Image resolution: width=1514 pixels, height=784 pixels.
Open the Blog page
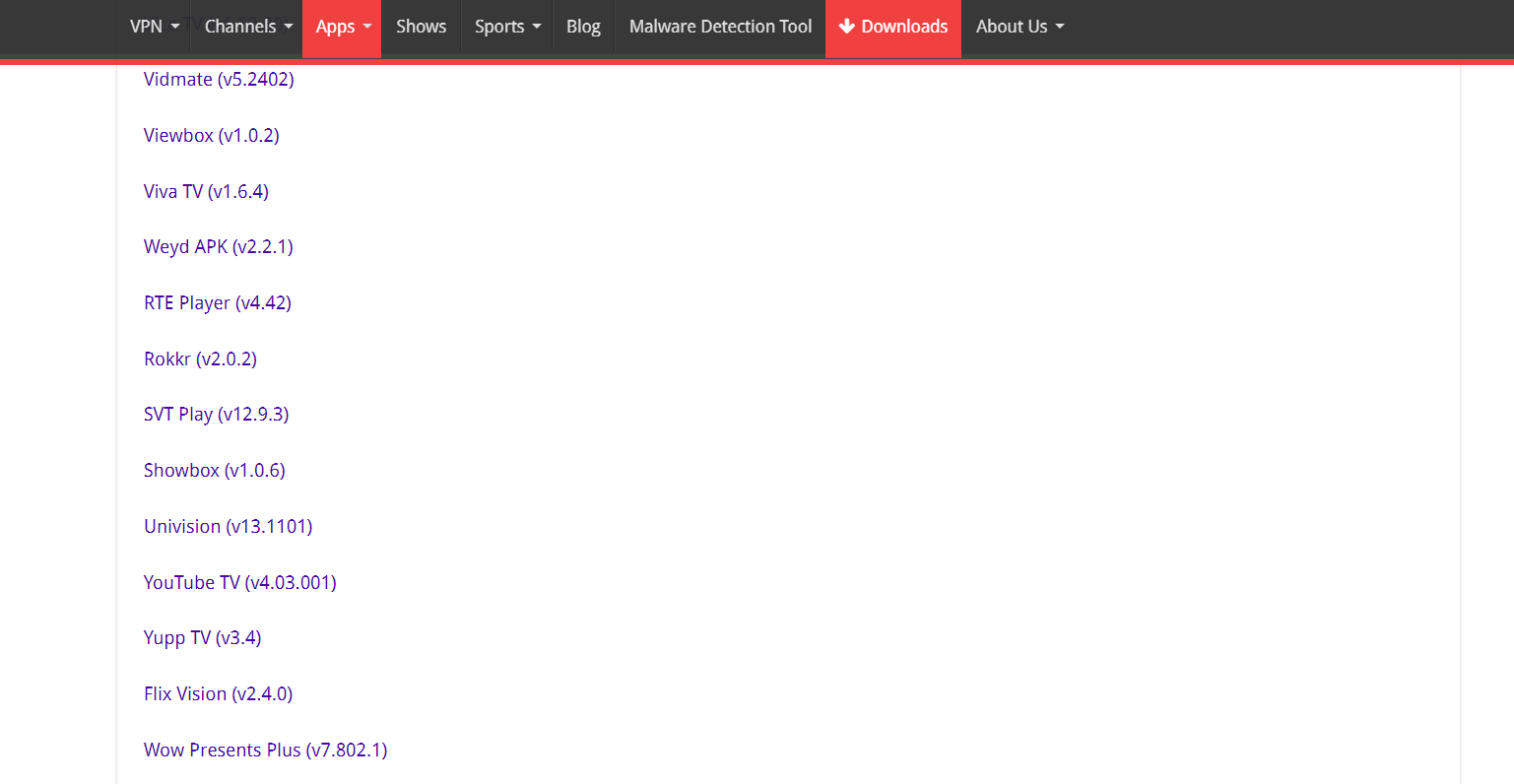tap(583, 27)
